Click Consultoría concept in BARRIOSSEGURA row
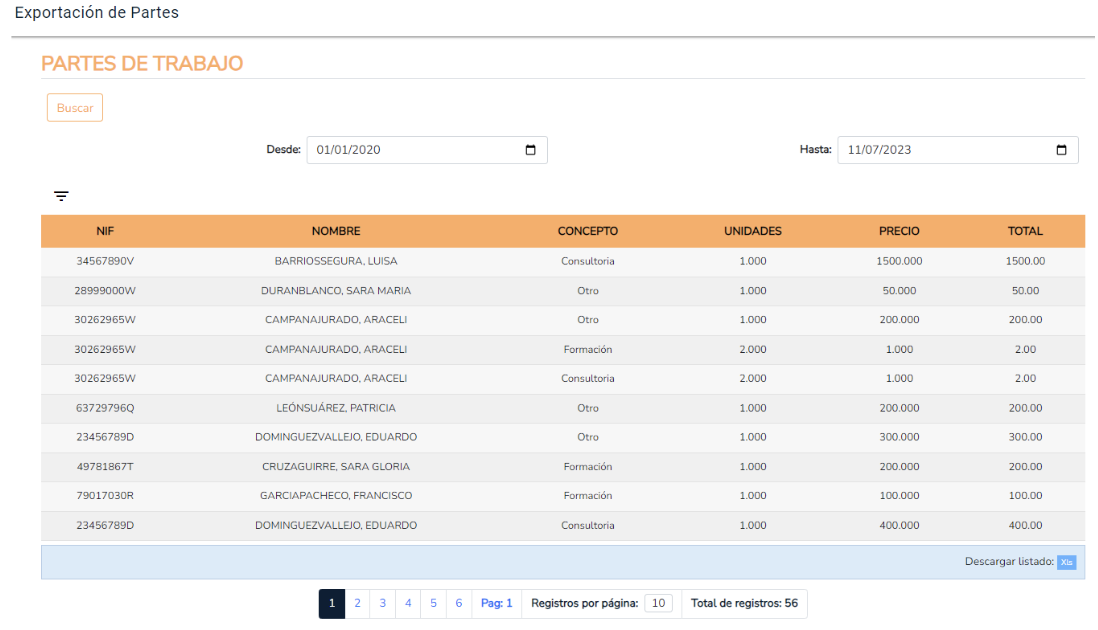This screenshot has height=630, width=1098. pyautogui.click(x=588, y=261)
